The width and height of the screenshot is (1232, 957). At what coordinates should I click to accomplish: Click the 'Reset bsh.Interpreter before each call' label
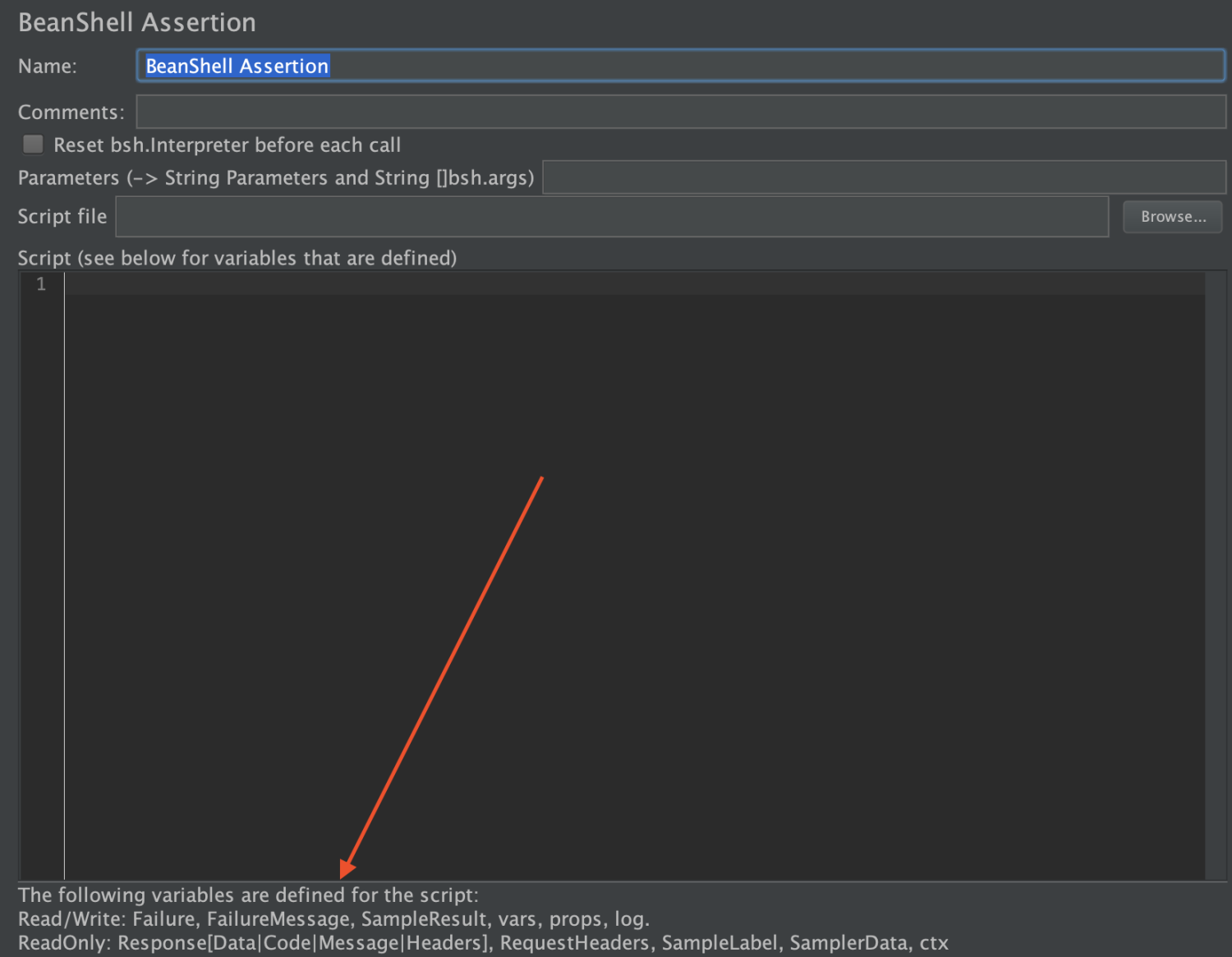tap(228, 145)
